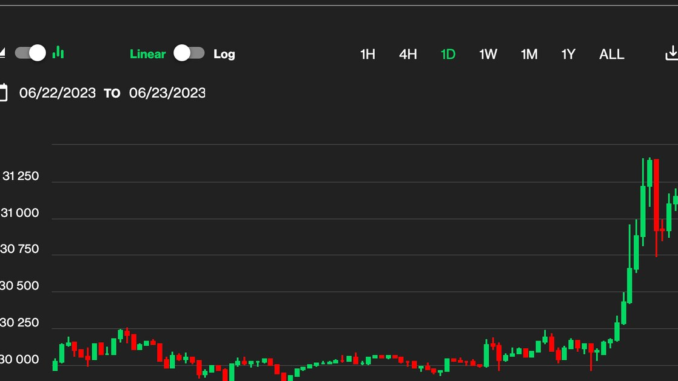
Task: Open the calendar date picker icon
Action: [3, 93]
